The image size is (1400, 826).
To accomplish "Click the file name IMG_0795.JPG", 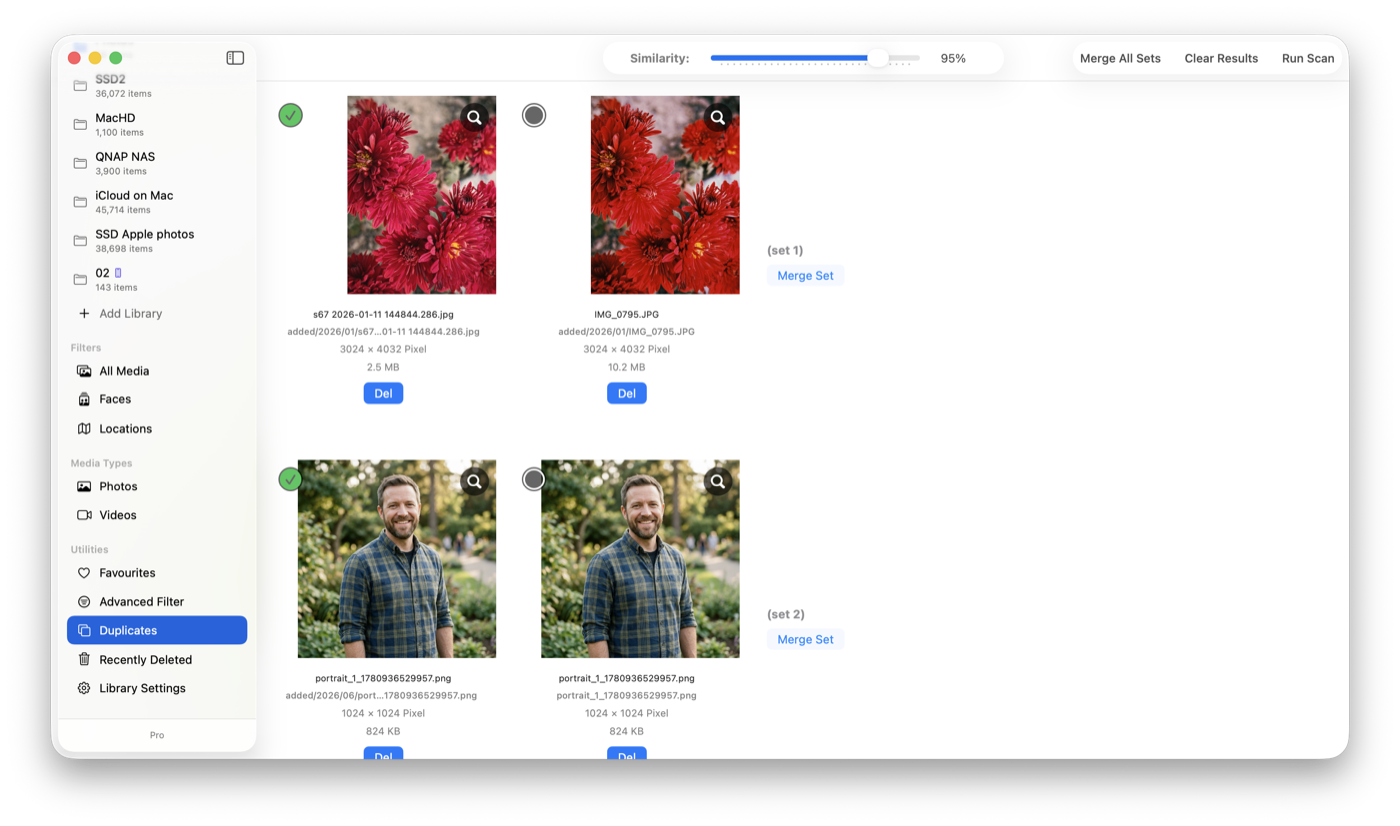I will click(627, 314).
